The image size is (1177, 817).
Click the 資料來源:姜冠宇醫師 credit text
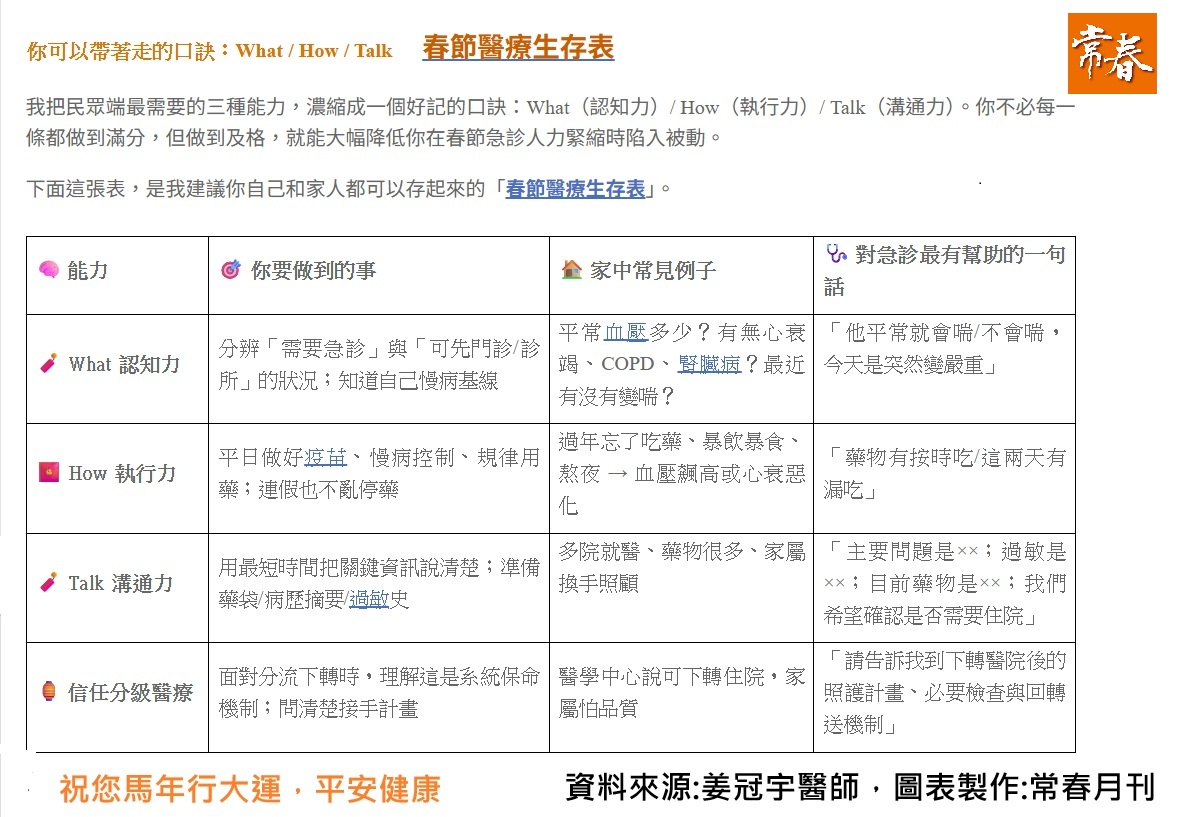pyautogui.click(x=712, y=787)
